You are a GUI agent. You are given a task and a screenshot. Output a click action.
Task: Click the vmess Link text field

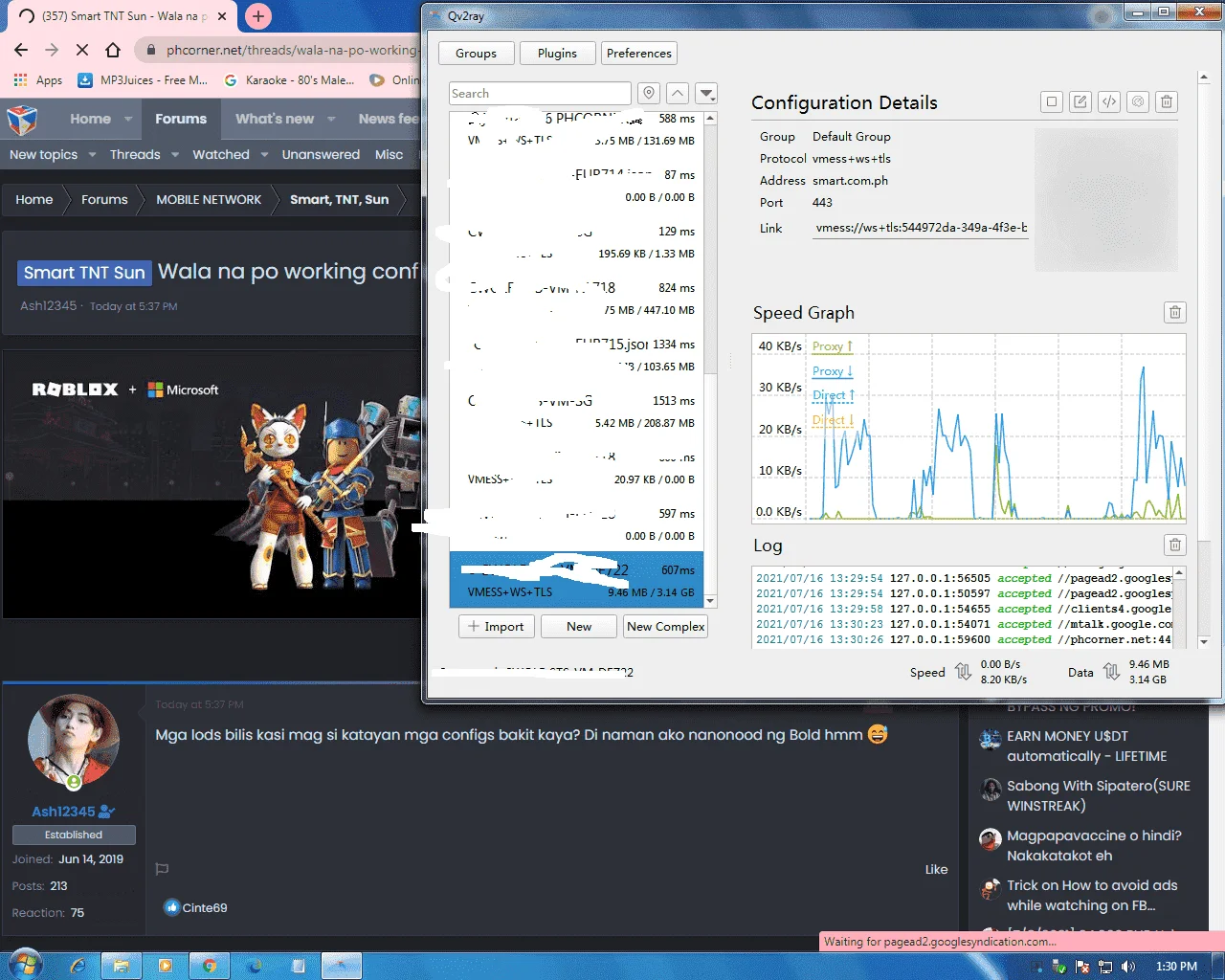[x=921, y=228]
